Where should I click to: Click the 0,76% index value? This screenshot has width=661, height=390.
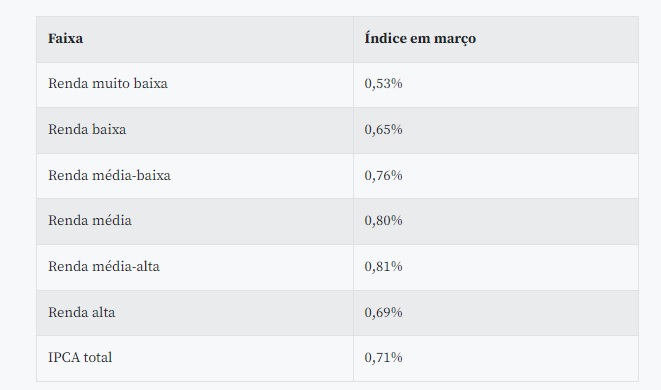(x=383, y=175)
